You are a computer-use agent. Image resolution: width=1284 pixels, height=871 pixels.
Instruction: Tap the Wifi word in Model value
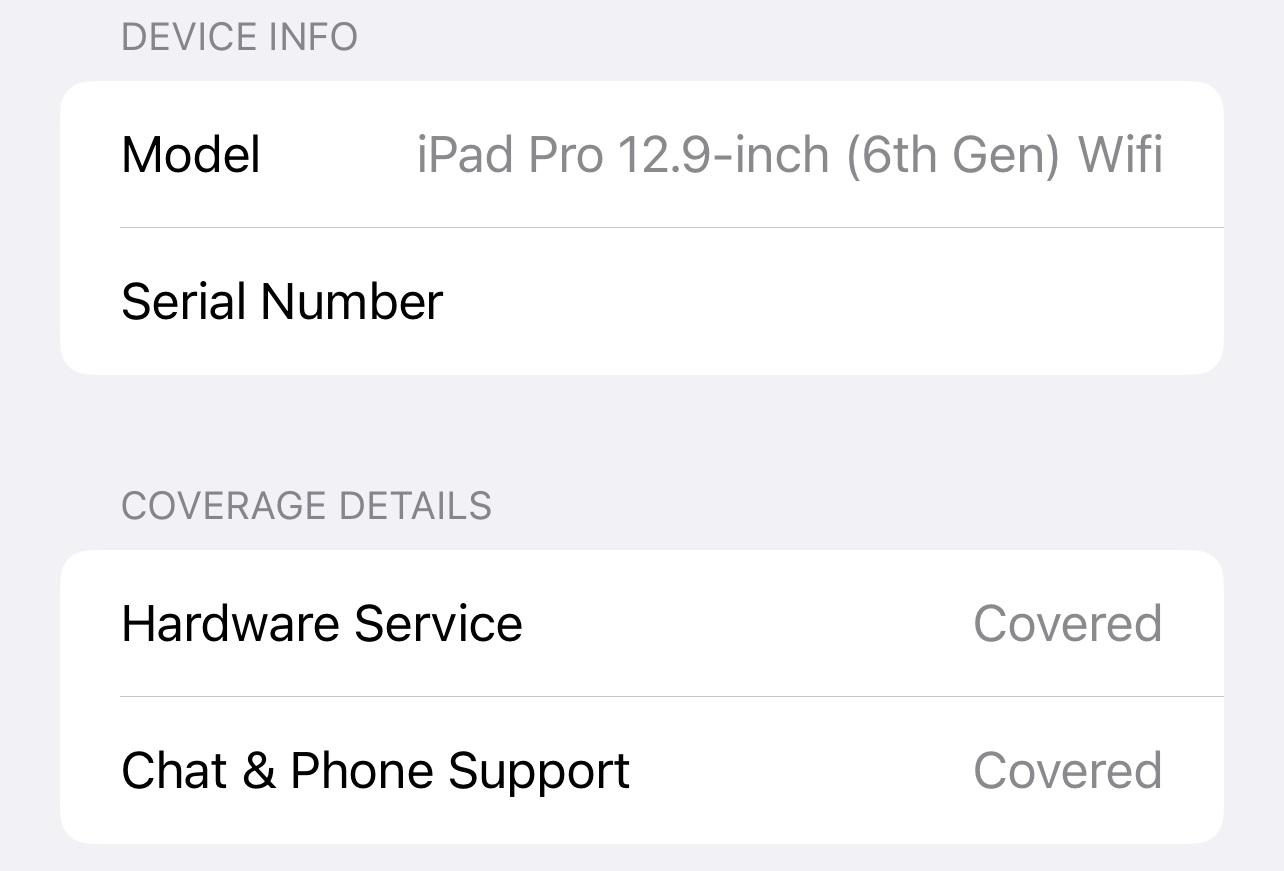1119,155
